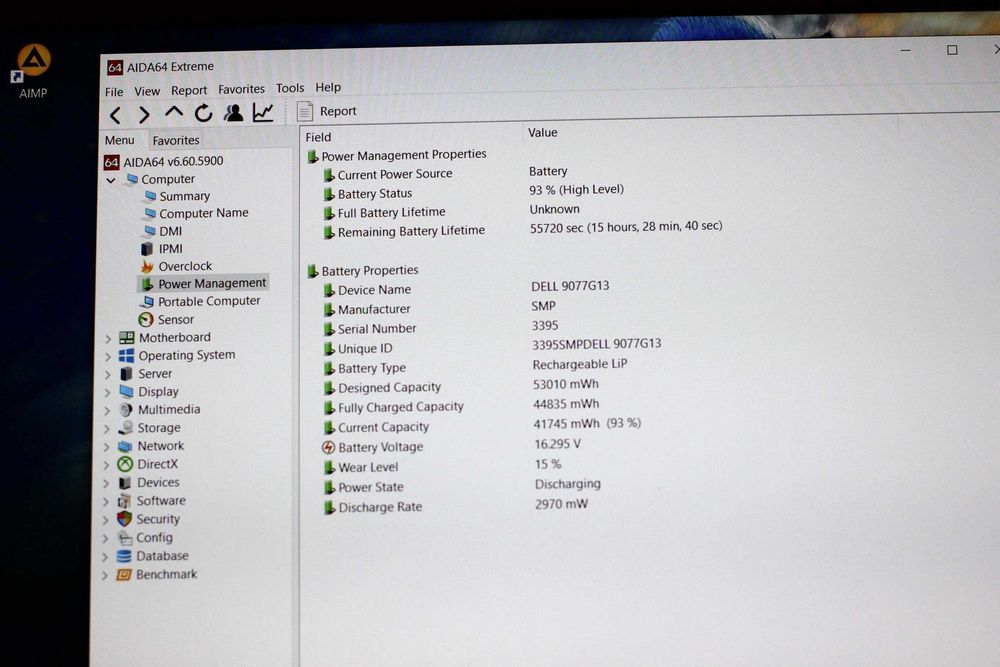Collapse the Computer tree node
1000x667 pixels.
111,180
